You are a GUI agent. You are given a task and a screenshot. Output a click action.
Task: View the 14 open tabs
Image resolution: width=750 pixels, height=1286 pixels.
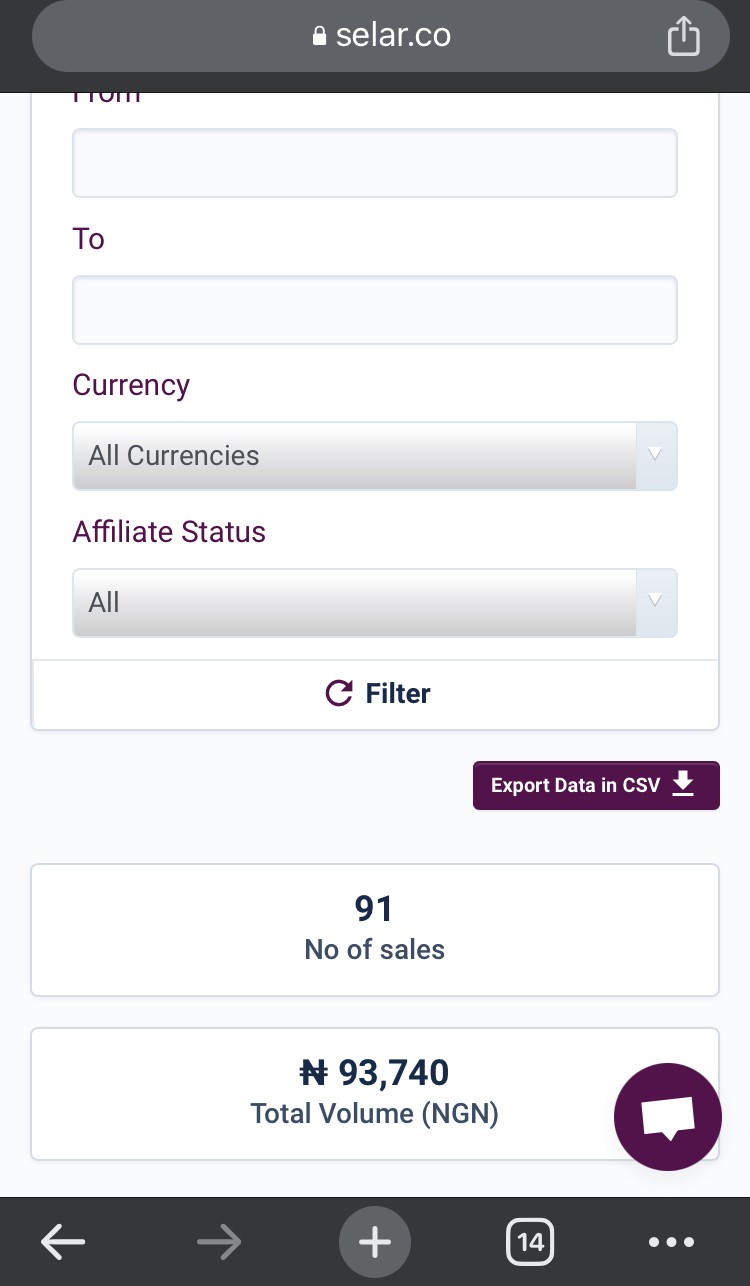[x=530, y=1243]
